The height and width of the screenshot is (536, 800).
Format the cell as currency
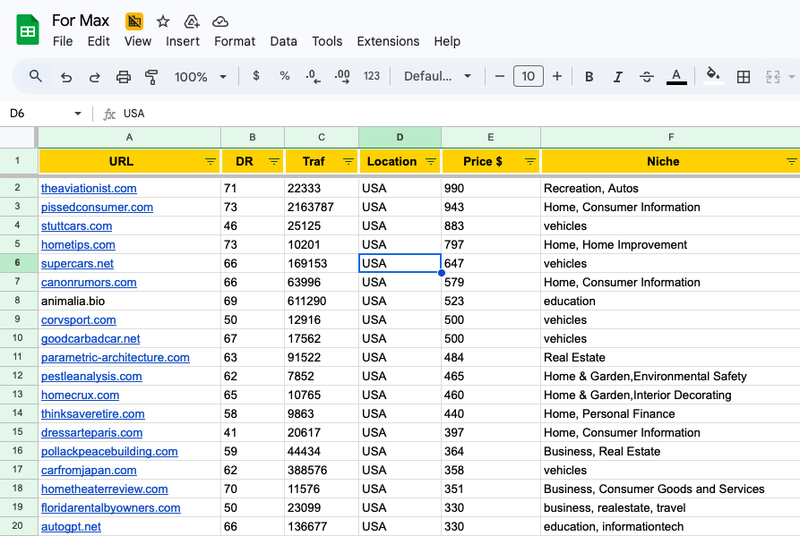[x=256, y=77]
